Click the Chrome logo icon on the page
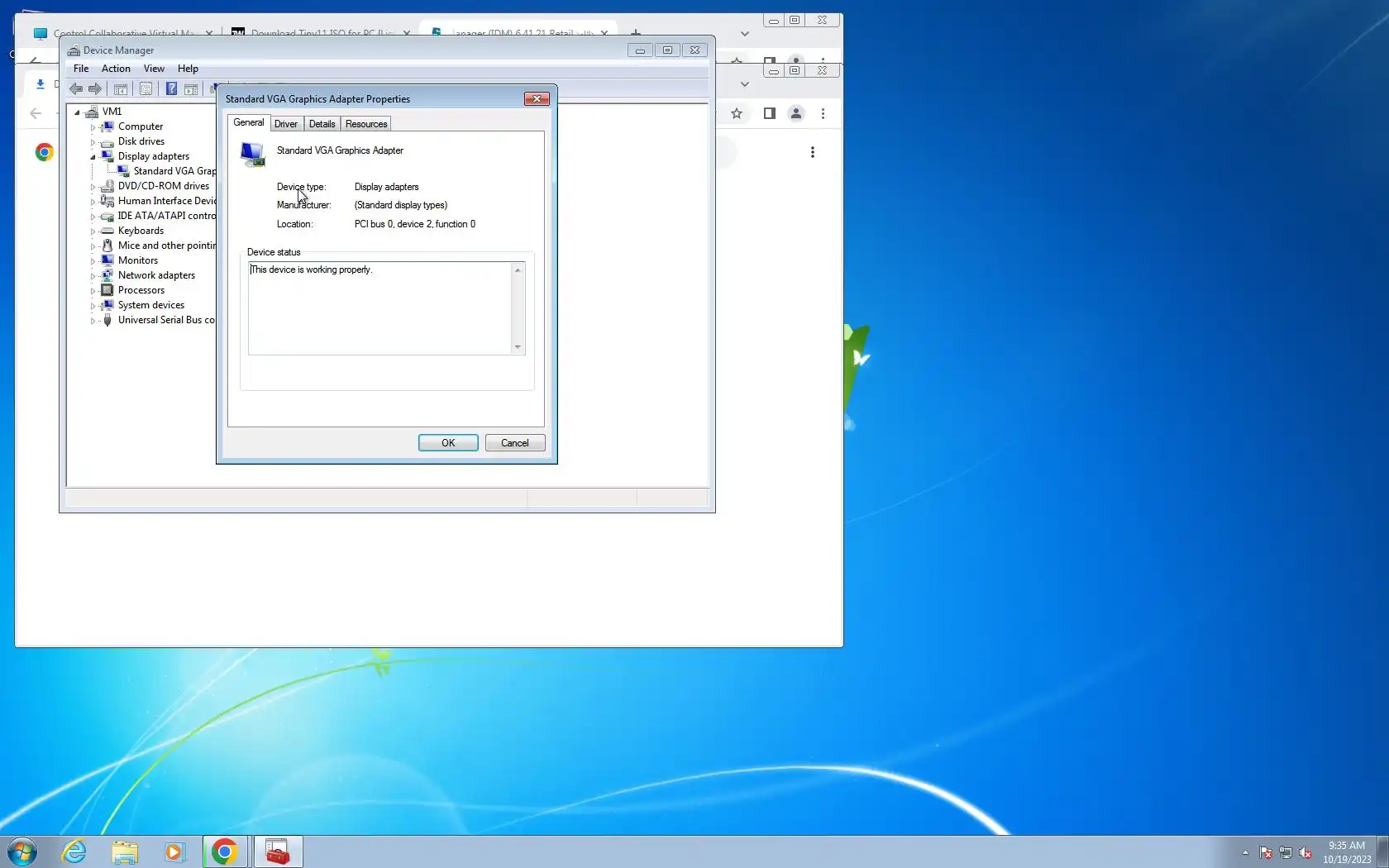 click(x=45, y=152)
